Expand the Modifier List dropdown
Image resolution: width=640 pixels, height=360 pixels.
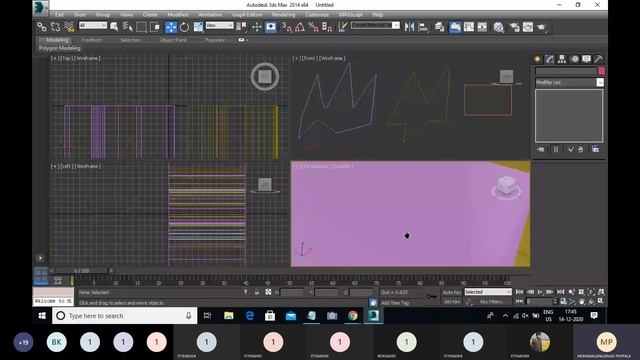pyautogui.click(x=569, y=82)
